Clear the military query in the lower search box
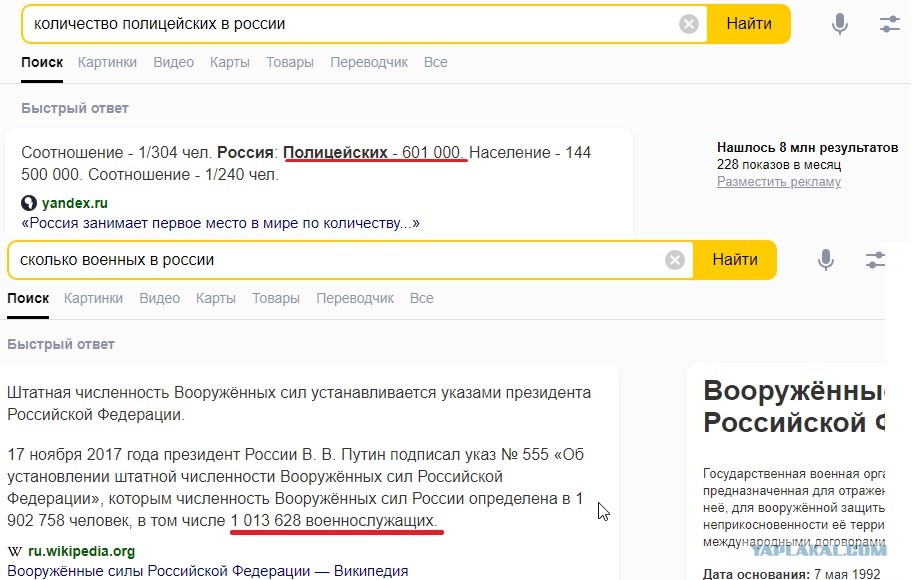The image size is (913, 580). click(674, 260)
